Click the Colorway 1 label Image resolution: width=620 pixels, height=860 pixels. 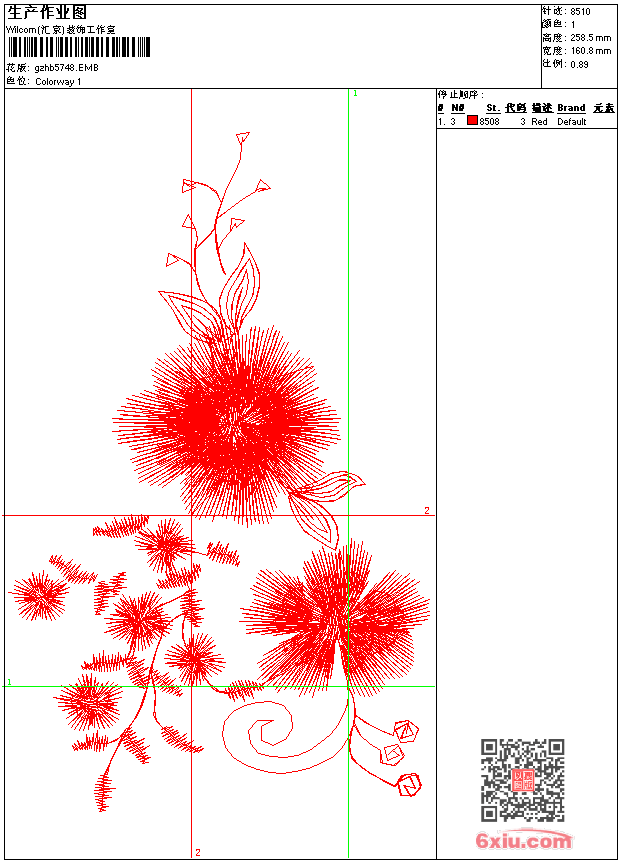(x=58, y=82)
